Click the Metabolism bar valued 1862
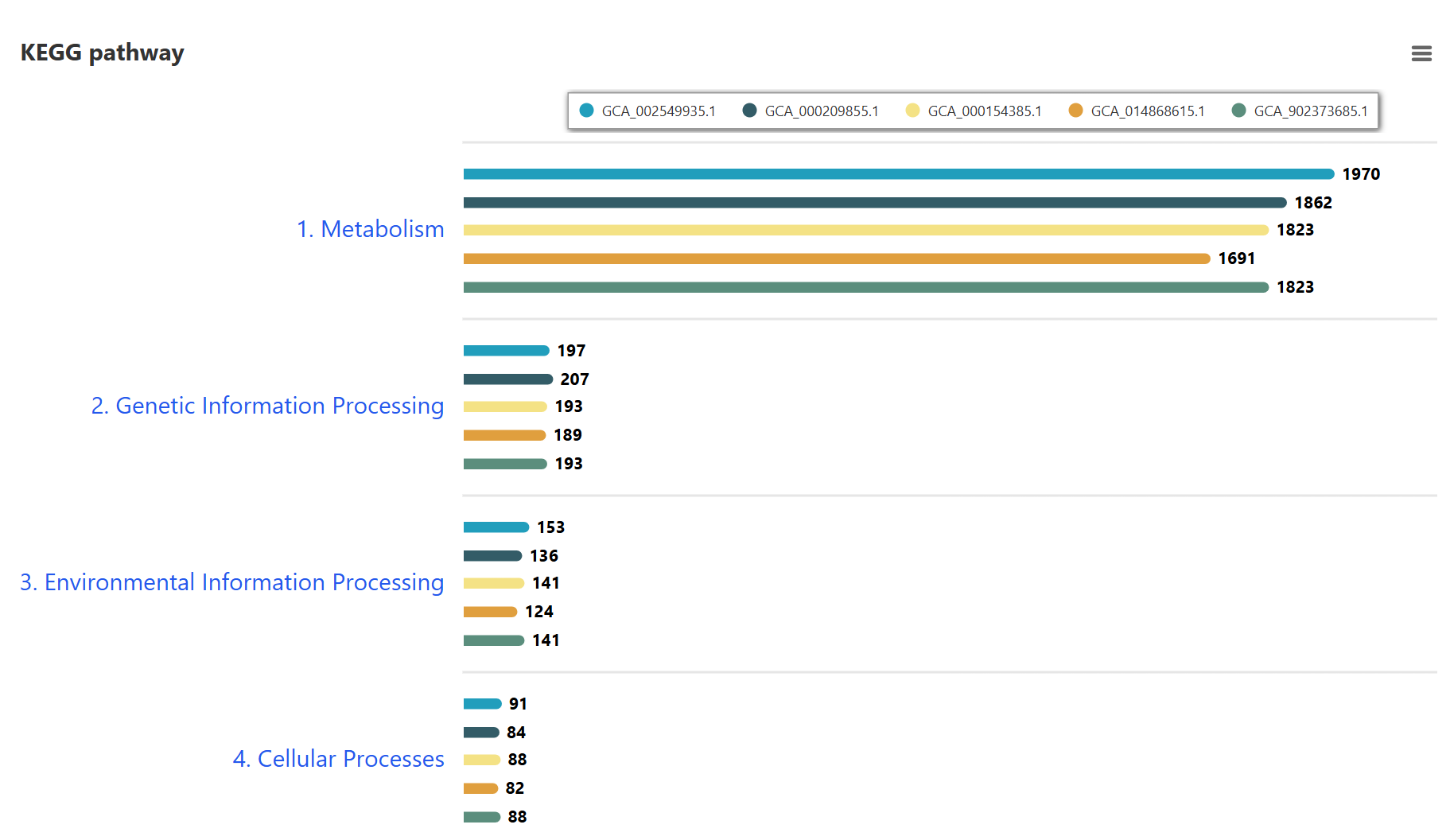Image resolution: width=1450 pixels, height=840 pixels. click(x=874, y=203)
